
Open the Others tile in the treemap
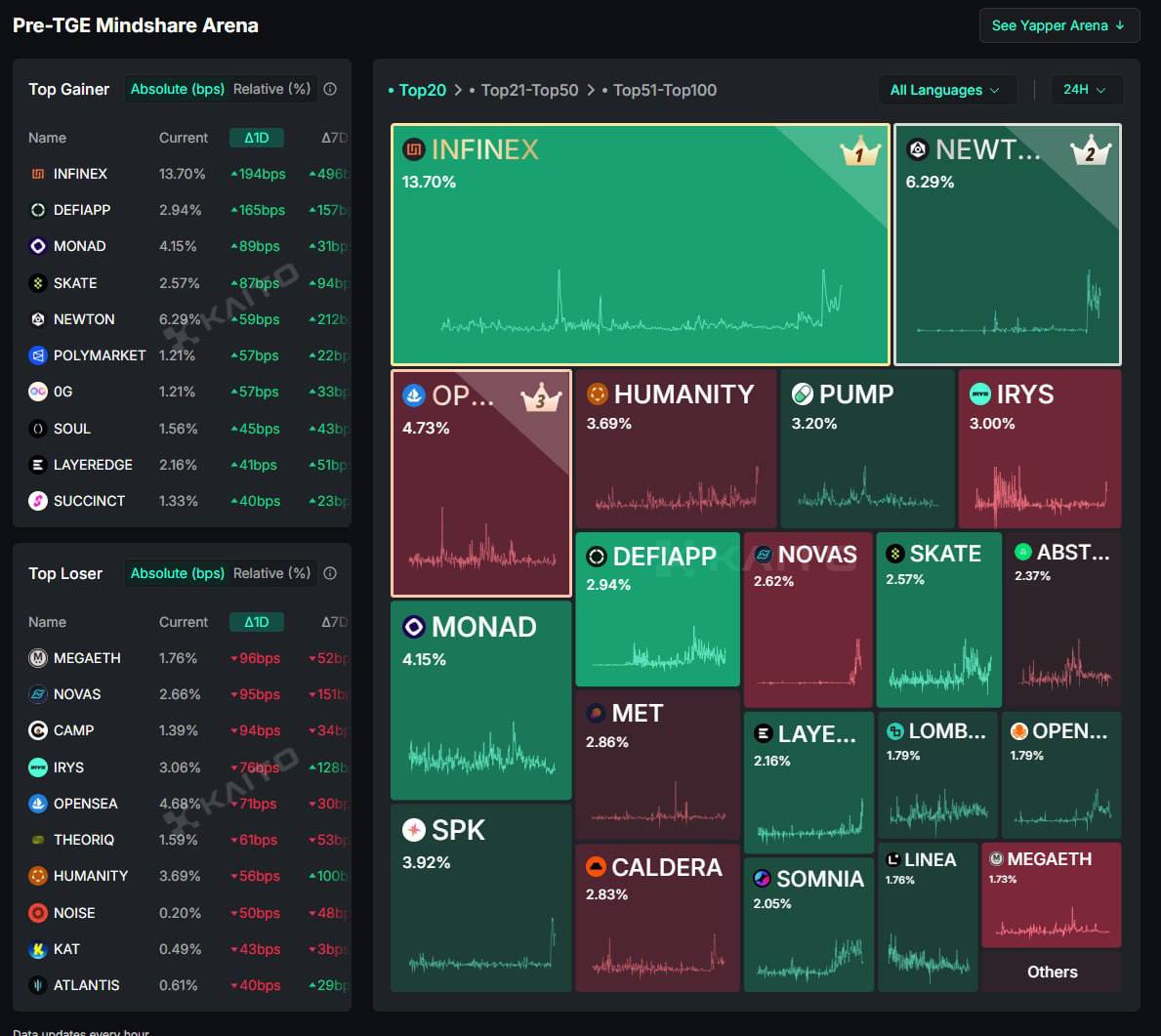pyautogui.click(x=1052, y=972)
